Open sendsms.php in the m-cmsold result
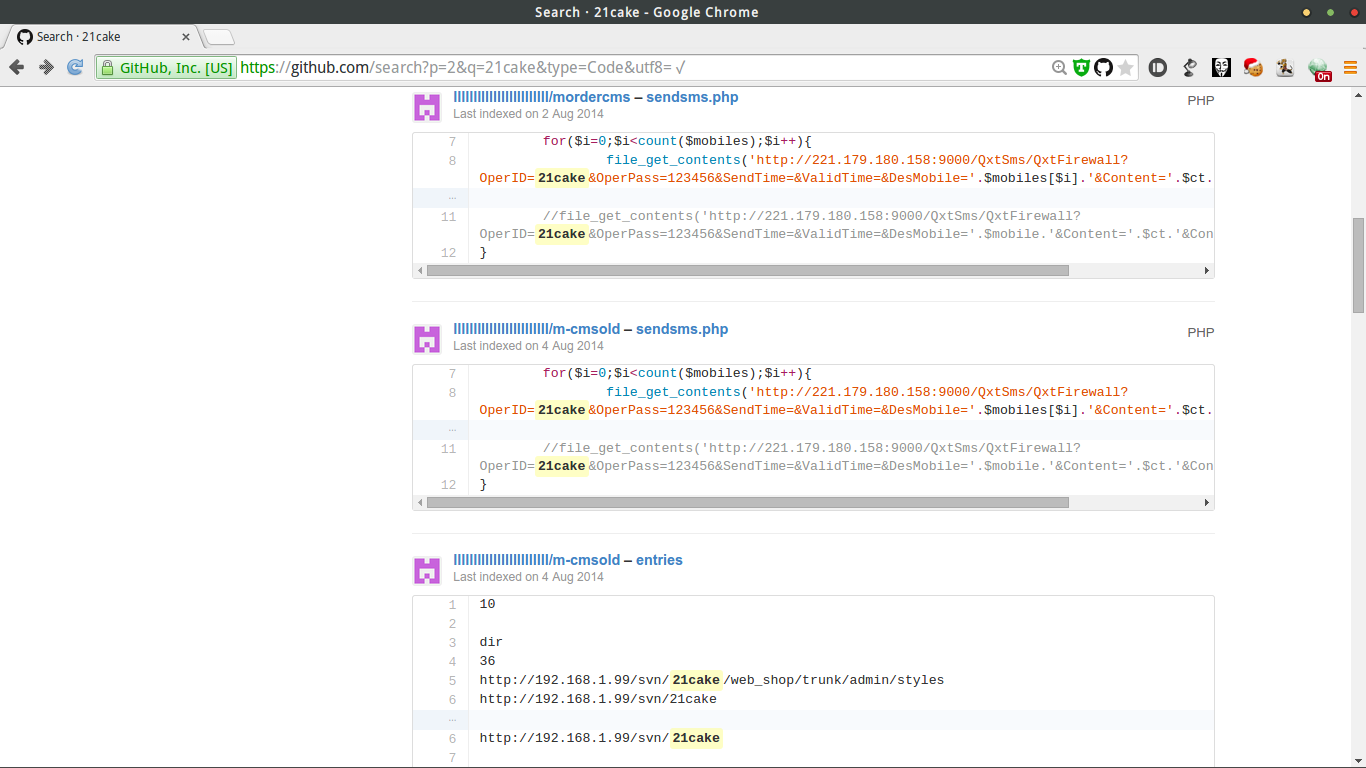1366x768 pixels. click(682, 329)
